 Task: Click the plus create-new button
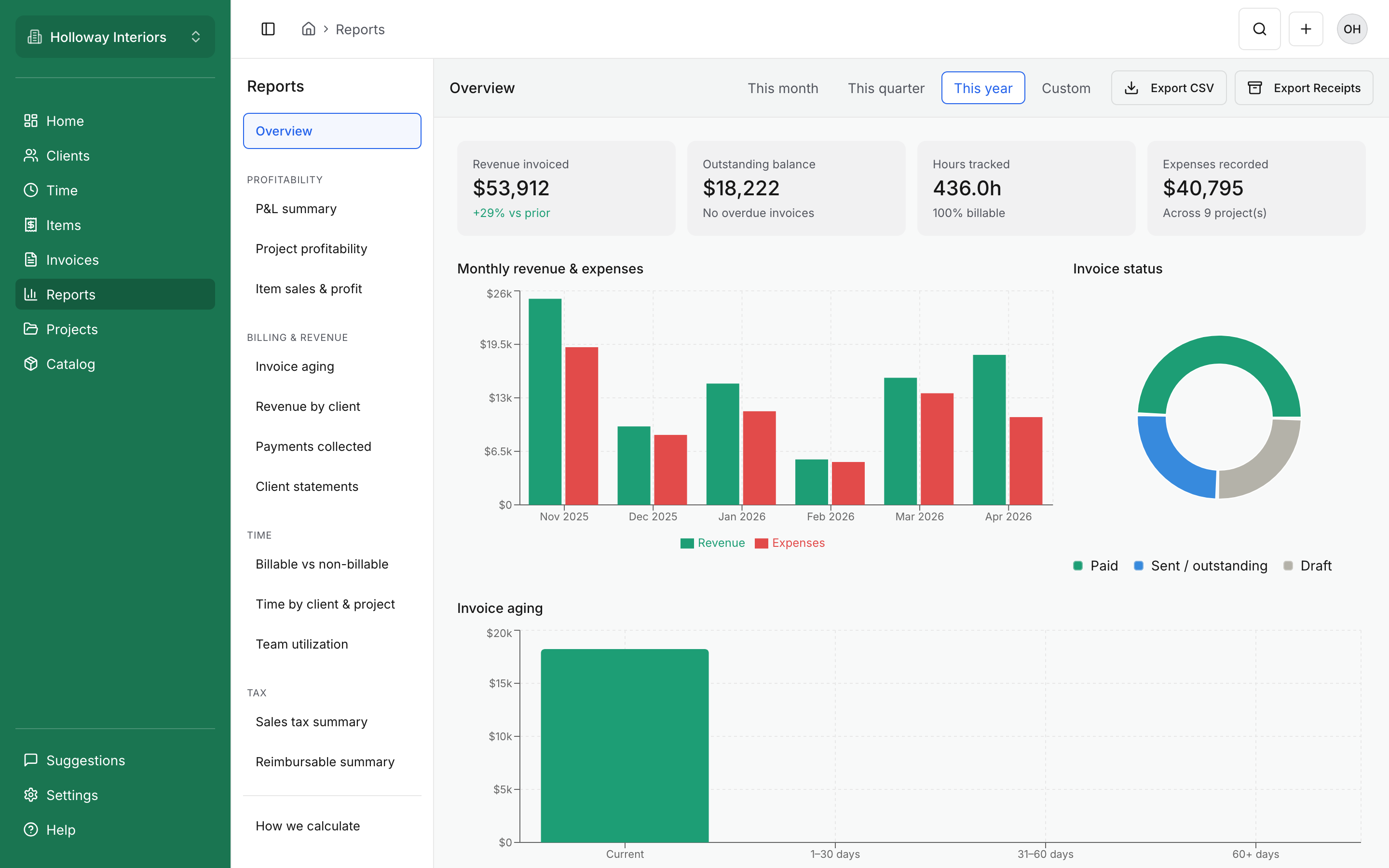click(x=1306, y=29)
